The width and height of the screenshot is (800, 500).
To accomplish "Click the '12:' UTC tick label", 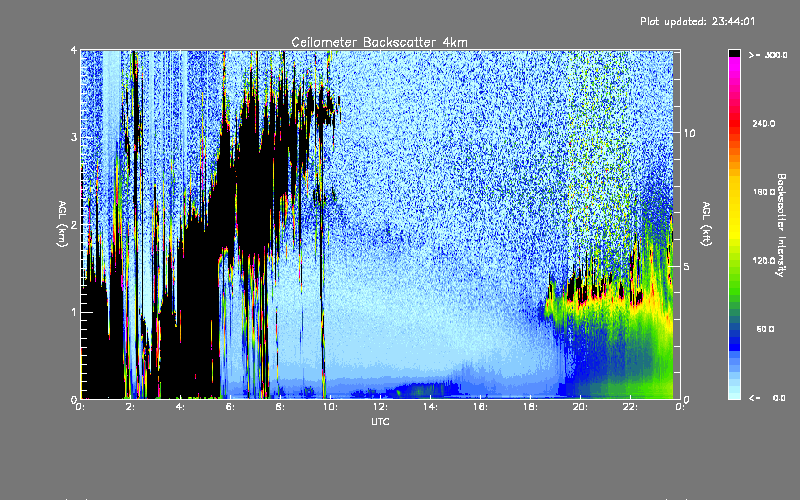I will pos(380,407).
